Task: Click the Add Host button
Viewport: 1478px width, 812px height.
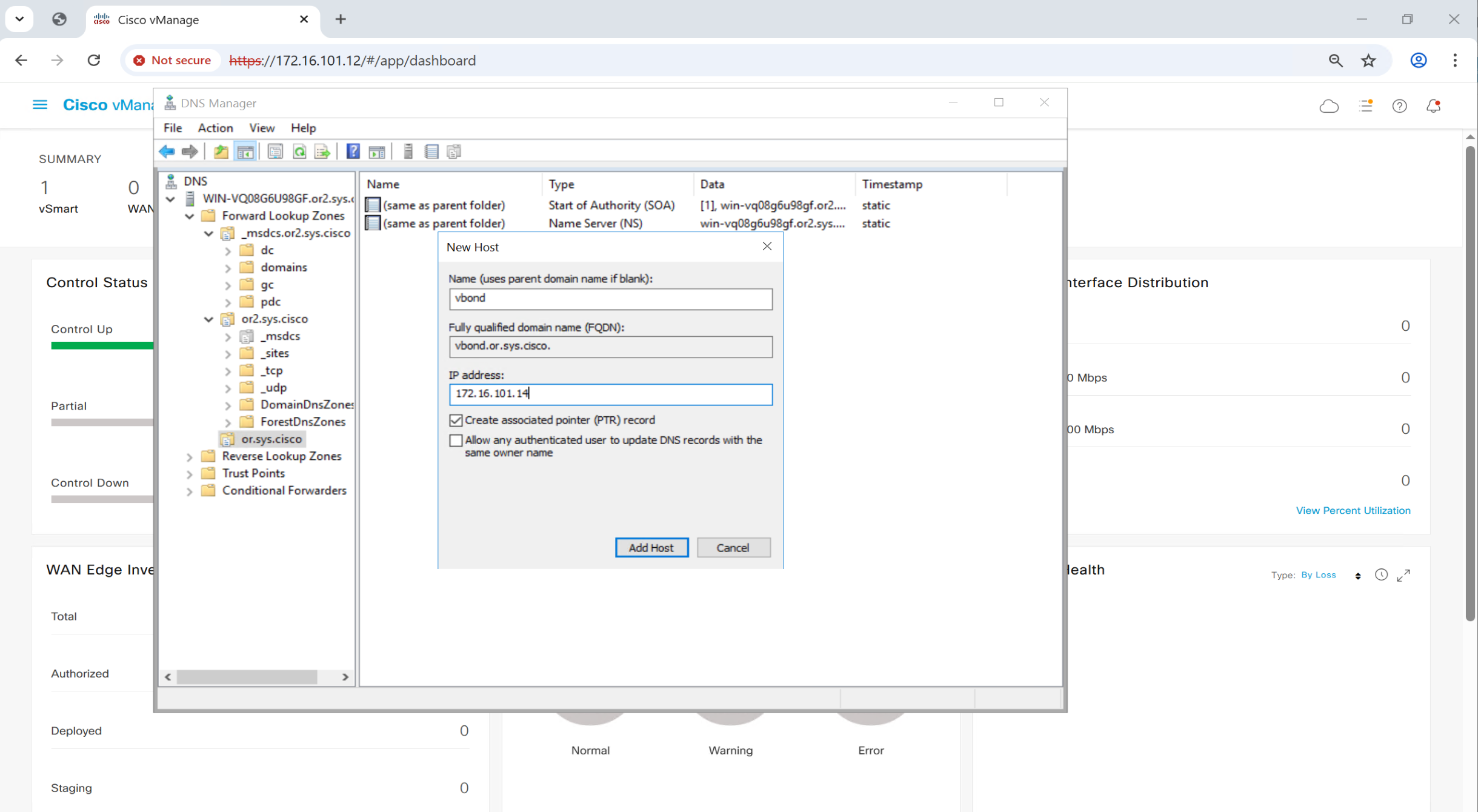Action: pos(651,548)
